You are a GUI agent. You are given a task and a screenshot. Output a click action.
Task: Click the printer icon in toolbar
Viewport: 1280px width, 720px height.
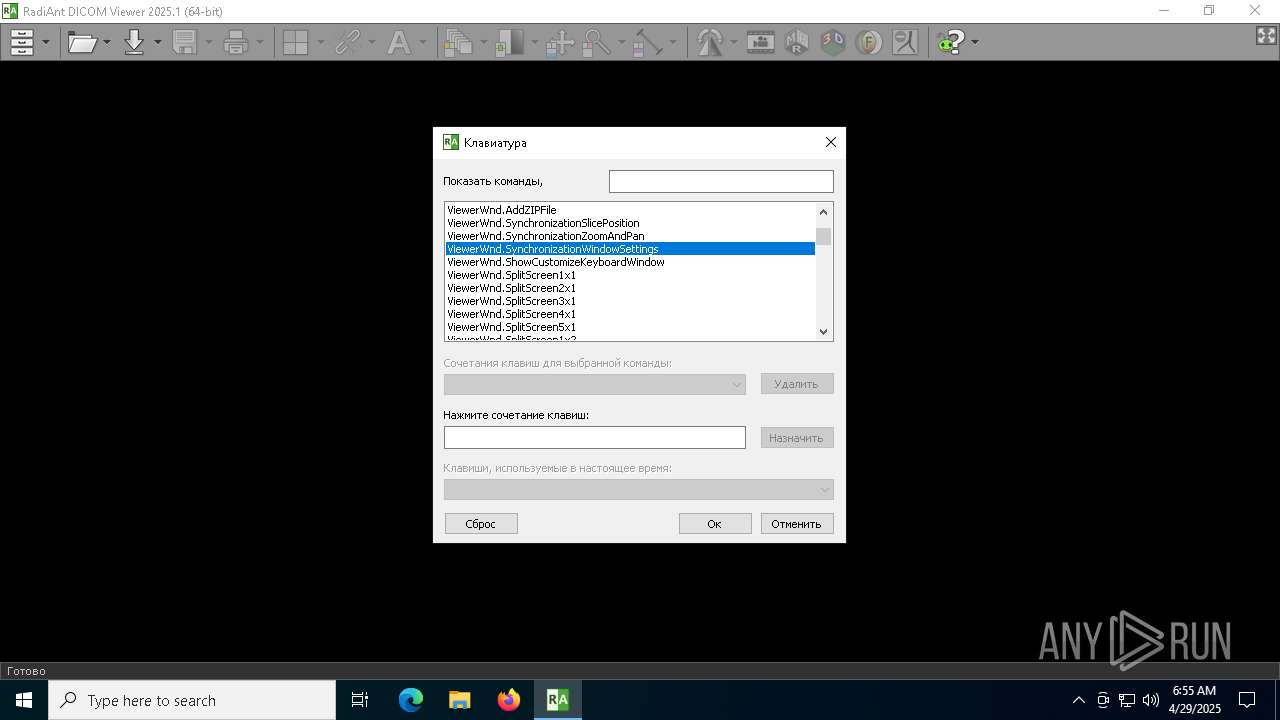(x=236, y=42)
